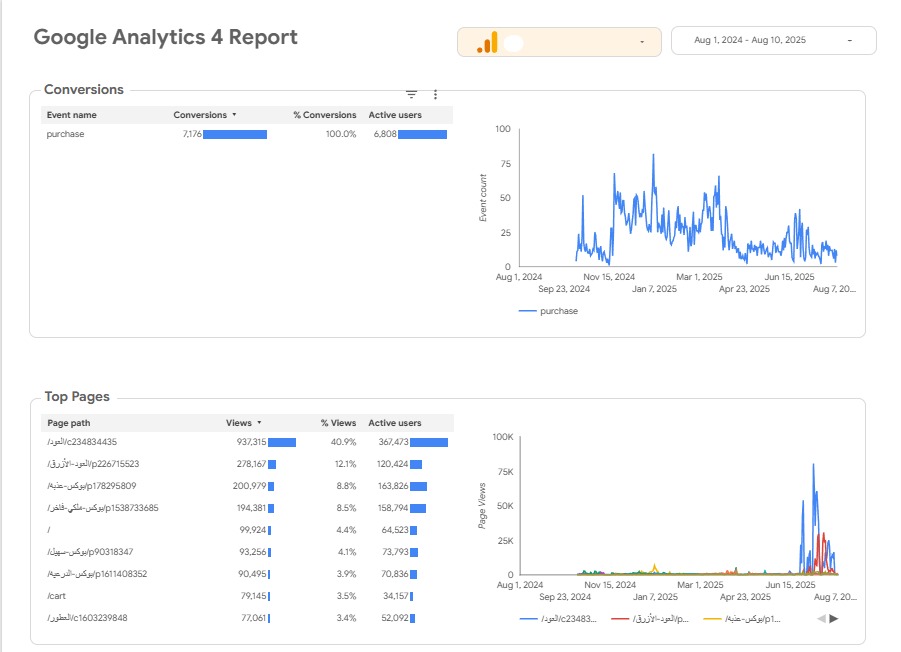Go to next legend page with right arrow
901x652 pixels.
[834, 619]
